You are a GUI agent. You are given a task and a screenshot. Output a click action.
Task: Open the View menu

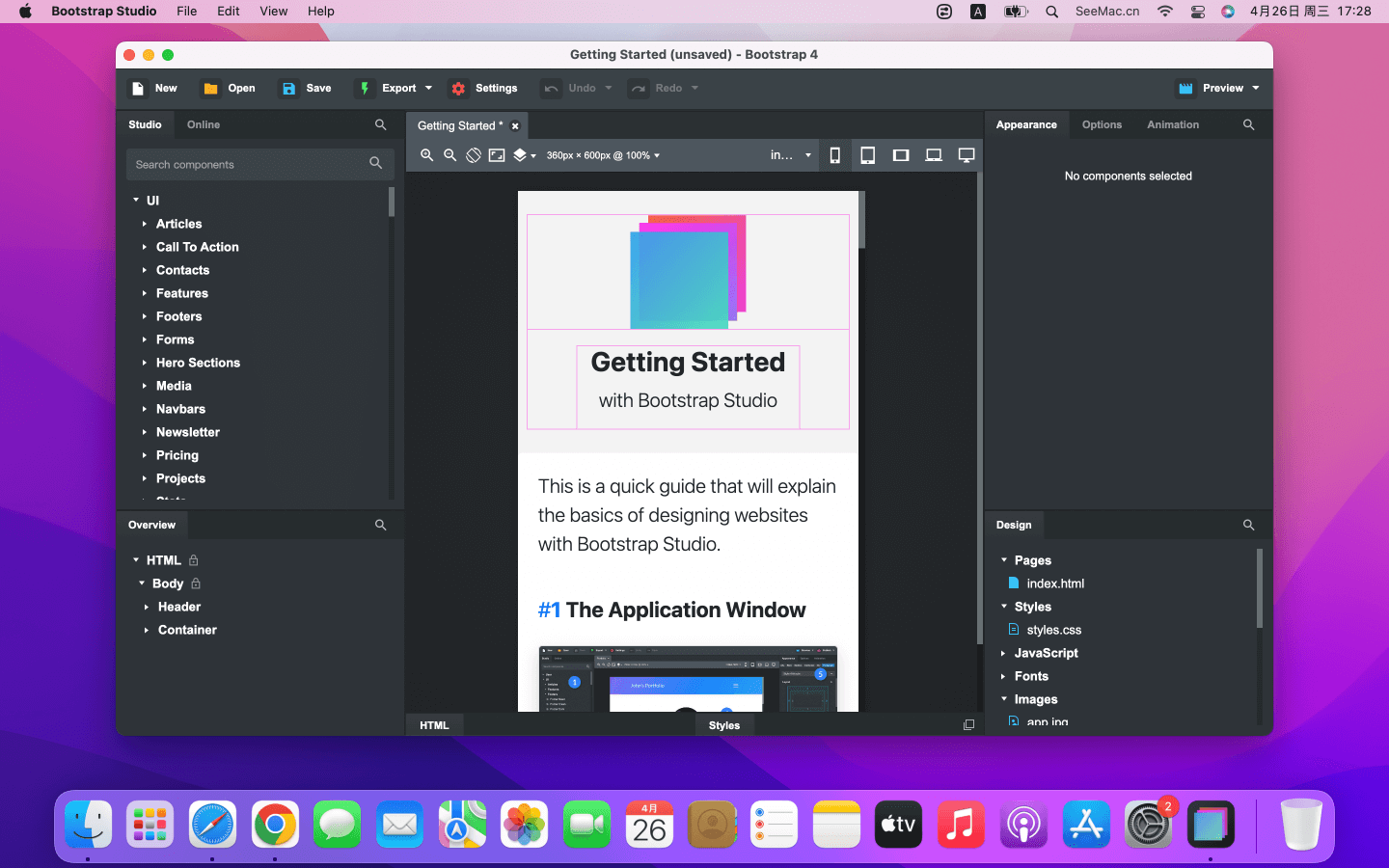coord(274,12)
